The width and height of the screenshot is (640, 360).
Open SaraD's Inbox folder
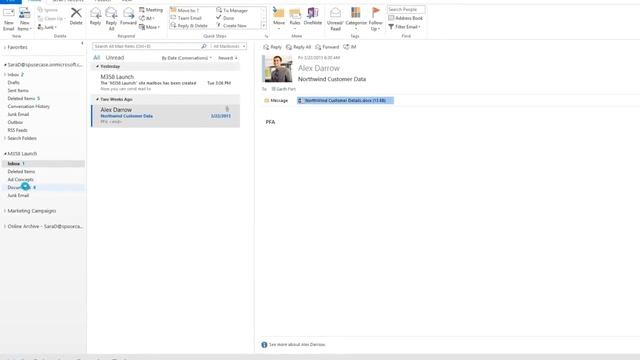[16, 75]
